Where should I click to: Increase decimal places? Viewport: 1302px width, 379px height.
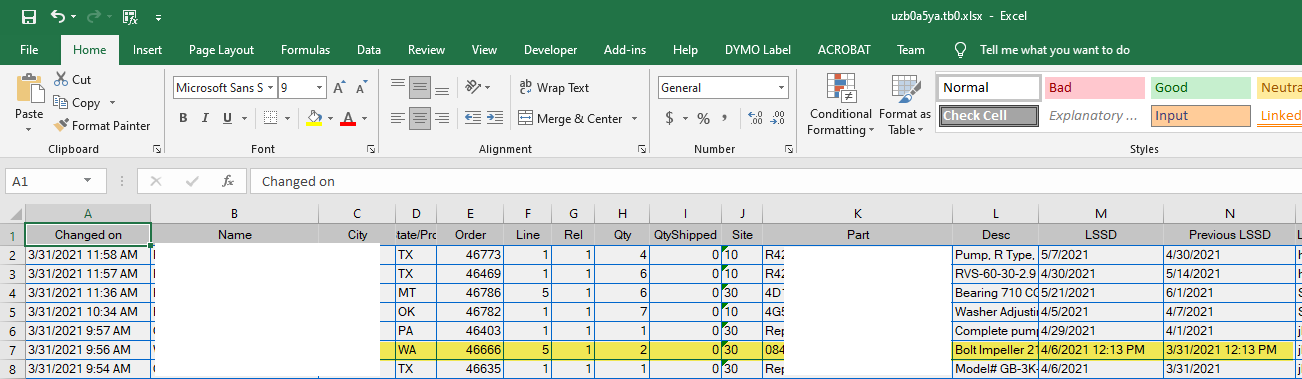[754, 119]
